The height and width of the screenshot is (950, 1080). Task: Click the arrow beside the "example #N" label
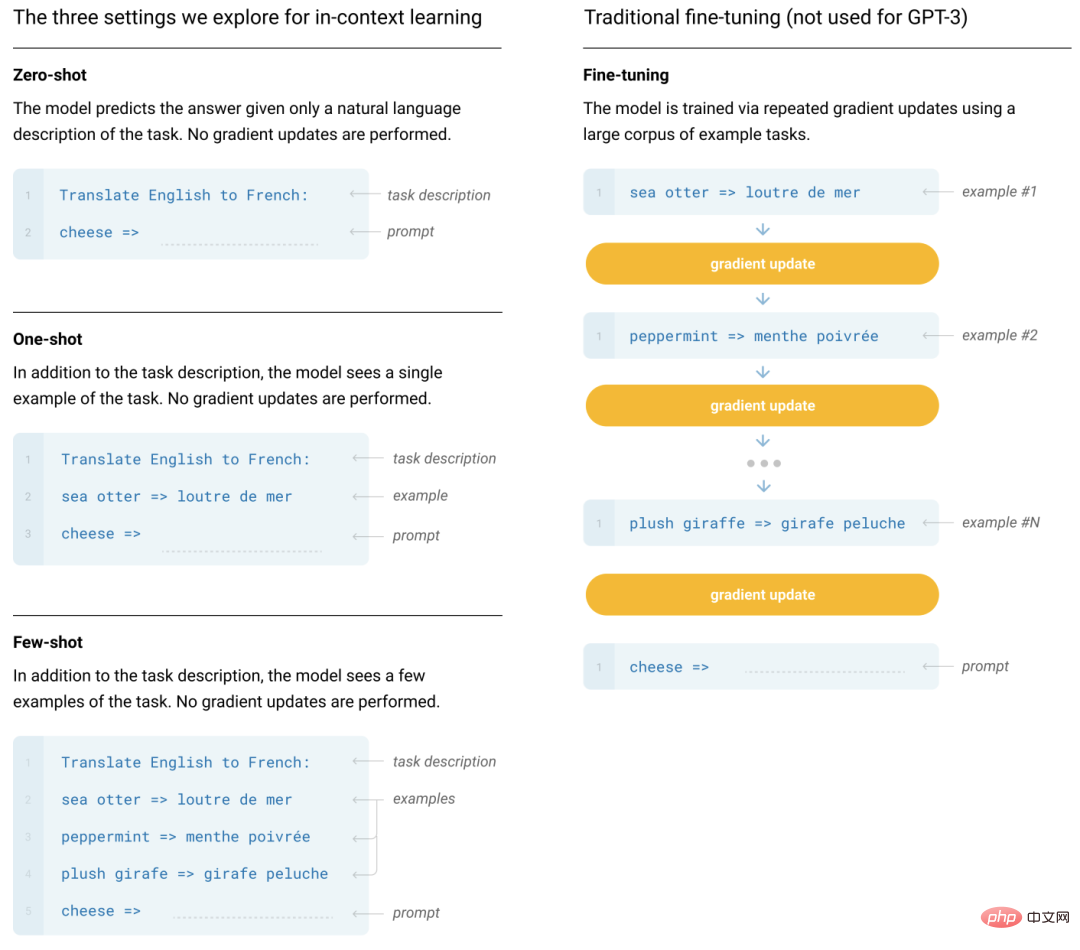pyautogui.click(x=938, y=523)
